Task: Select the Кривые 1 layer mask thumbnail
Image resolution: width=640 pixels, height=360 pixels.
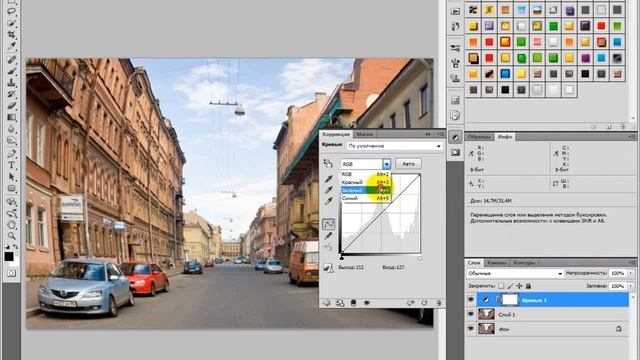Action: pos(510,300)
